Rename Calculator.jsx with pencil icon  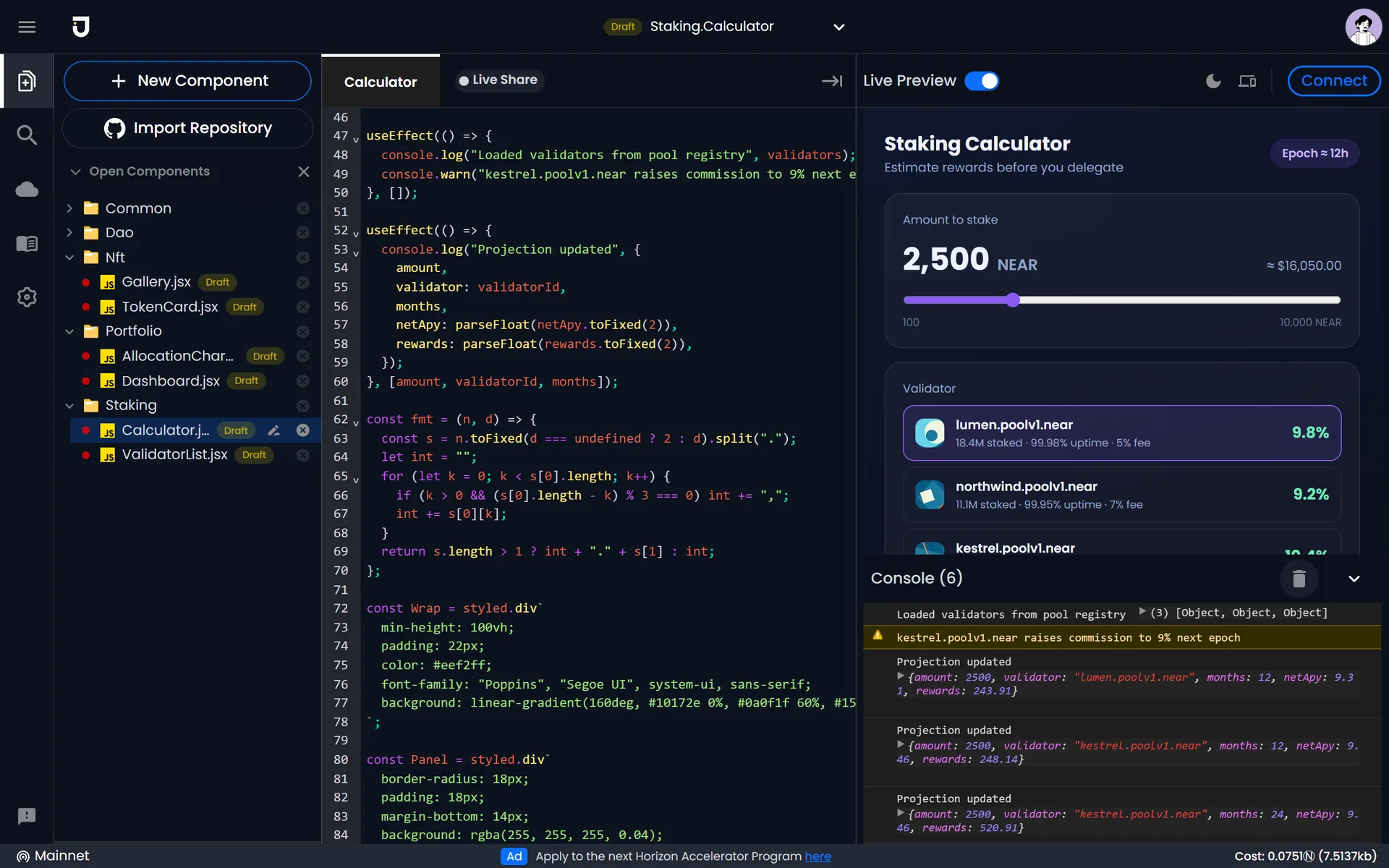[x=273, y=430]
